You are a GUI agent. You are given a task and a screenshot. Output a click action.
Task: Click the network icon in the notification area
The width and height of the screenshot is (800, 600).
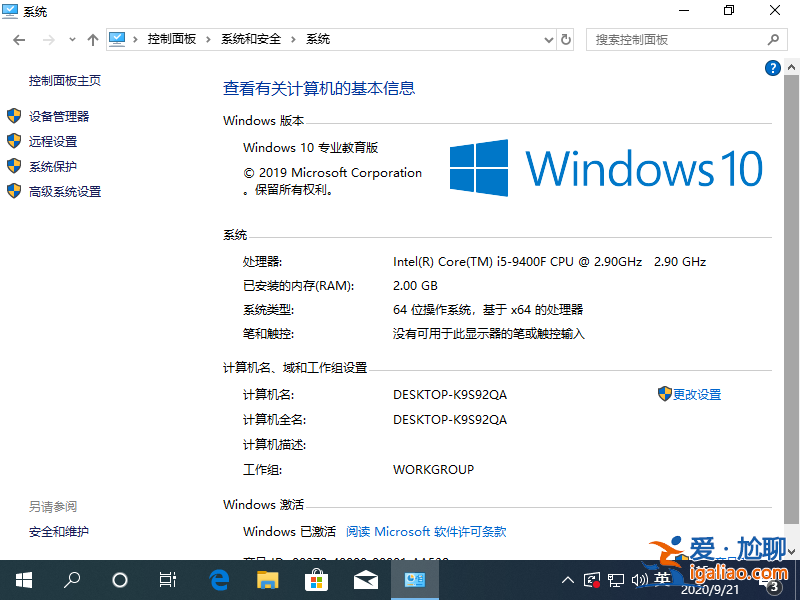(x=617, y=579)
